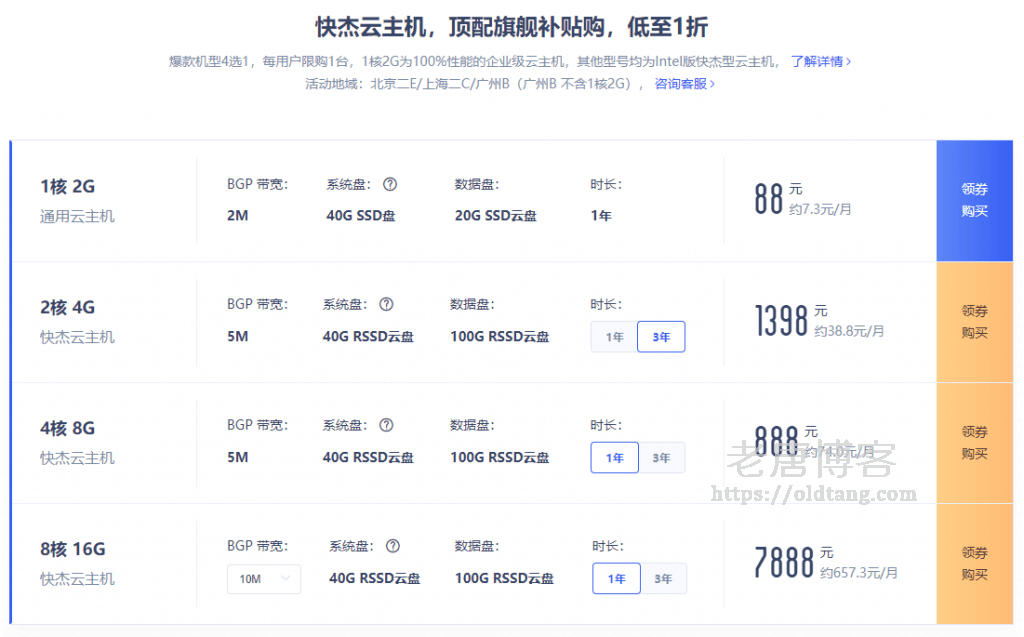The width and height of the screenshot is (1024, 637).
Task: Select 1年 duration for the 2核4G plan
Action: 613,337
